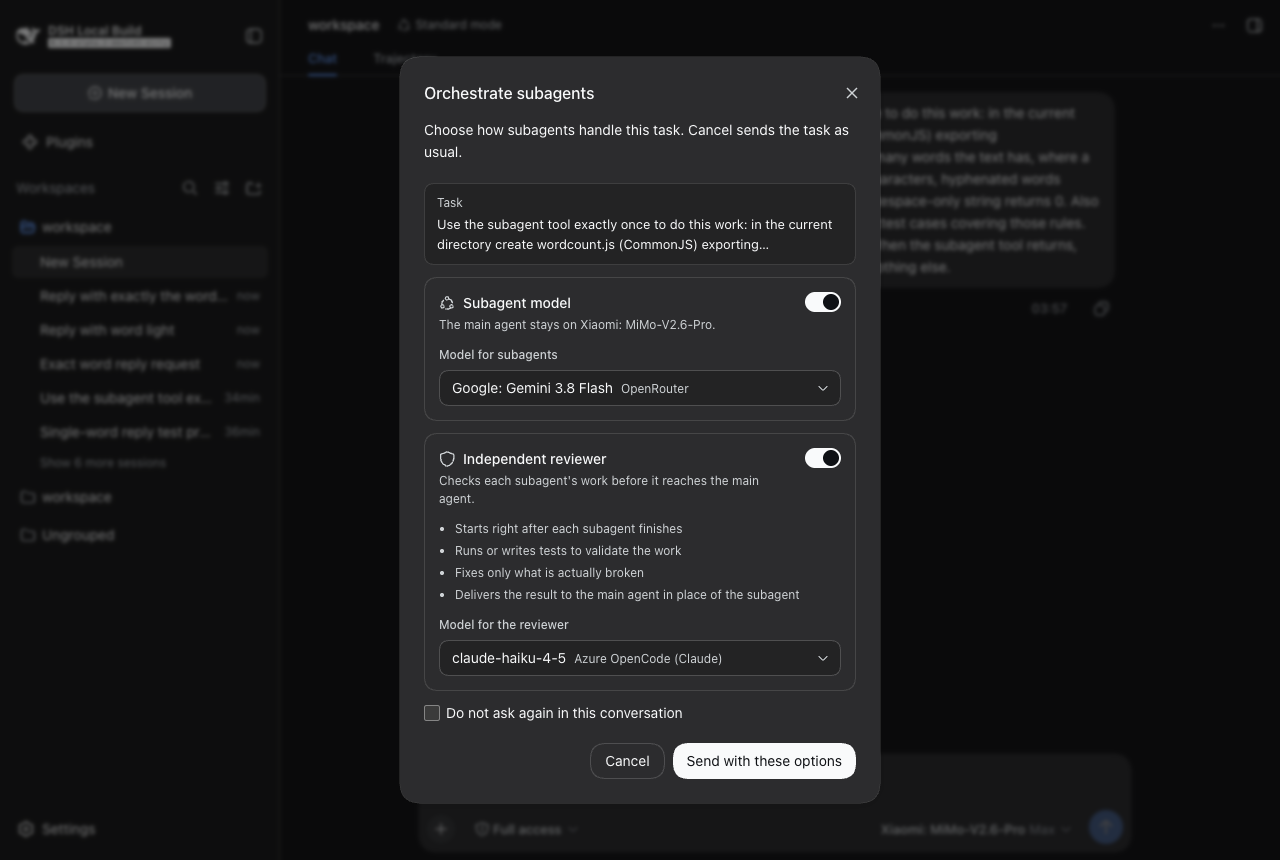Click the New Session button
Screen dimensions: 1280x860
(140, 93)
